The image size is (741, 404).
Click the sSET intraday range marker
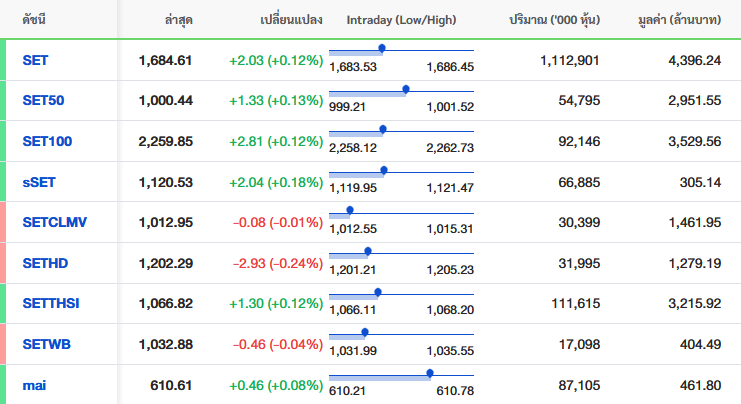tap(384, 170)
